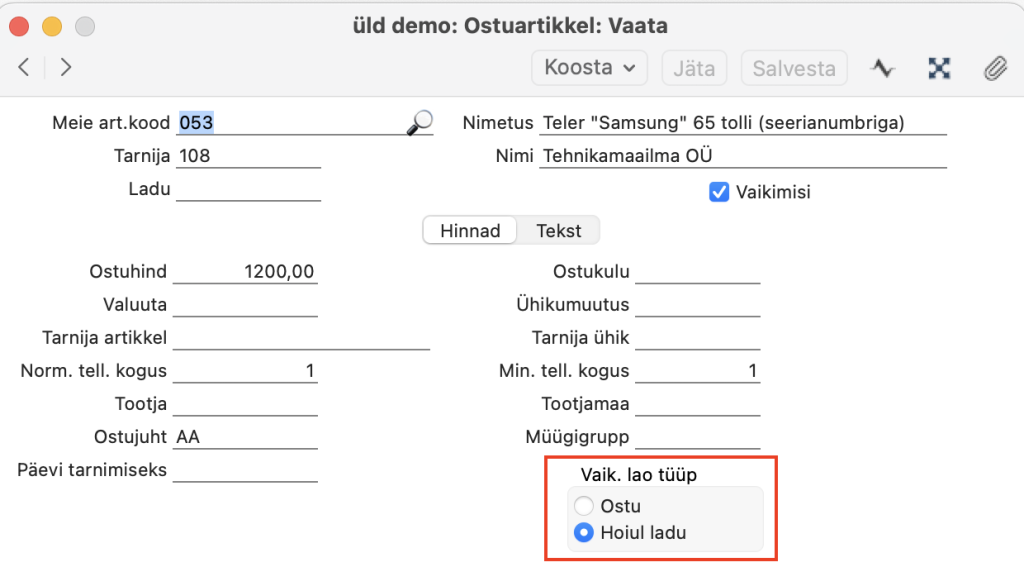Select the Ostu radio button
The image size is (1024, 567).
pos(584,506)
